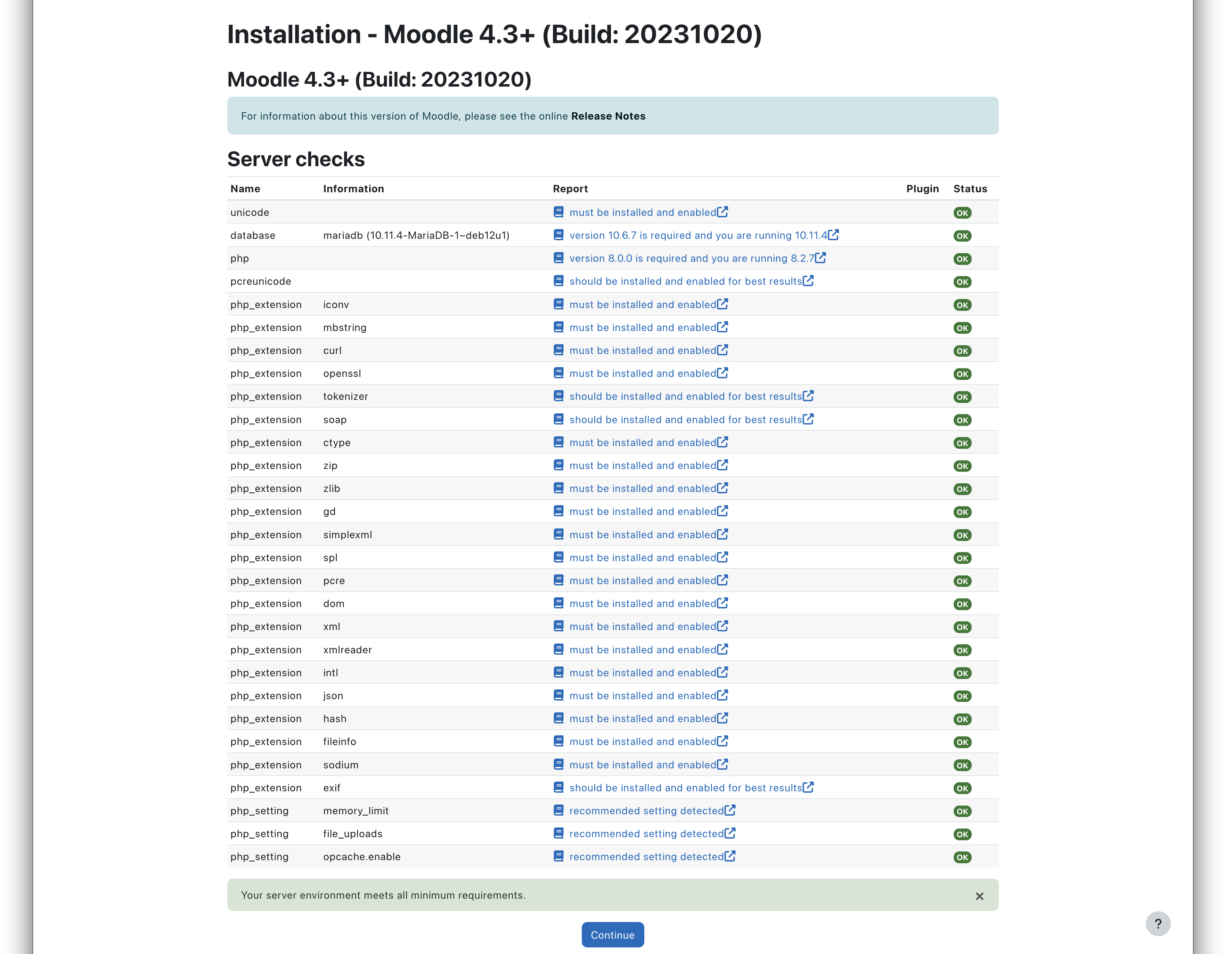Image resolution: width=1232 pixels, height=954 pixels.
Task: Click the Continue button
Action: tap(613, 935)
